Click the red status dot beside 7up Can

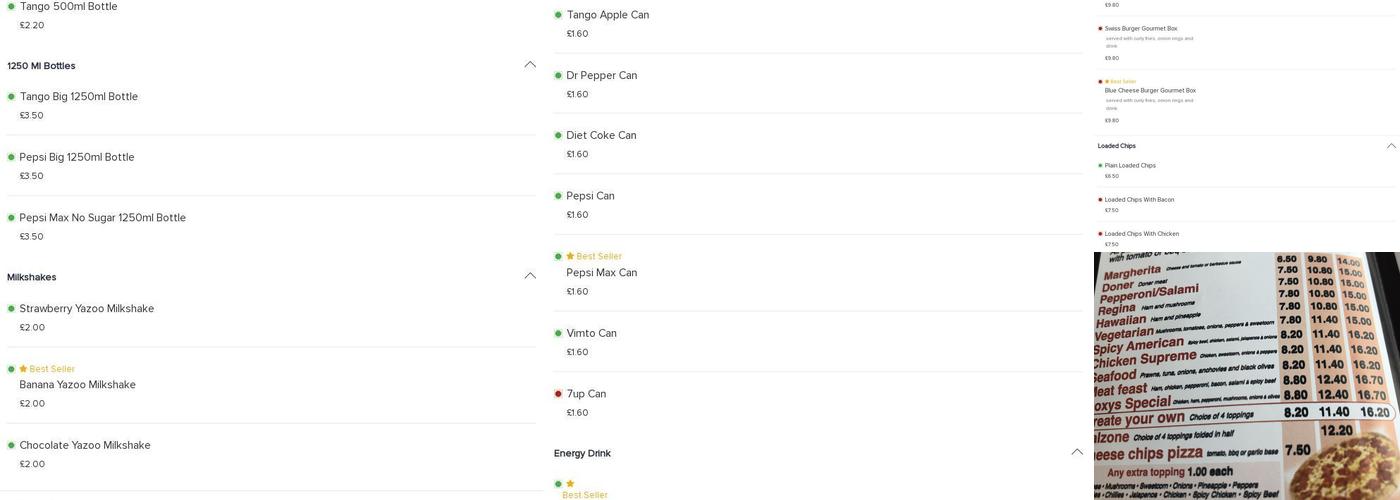pos(558,394)
